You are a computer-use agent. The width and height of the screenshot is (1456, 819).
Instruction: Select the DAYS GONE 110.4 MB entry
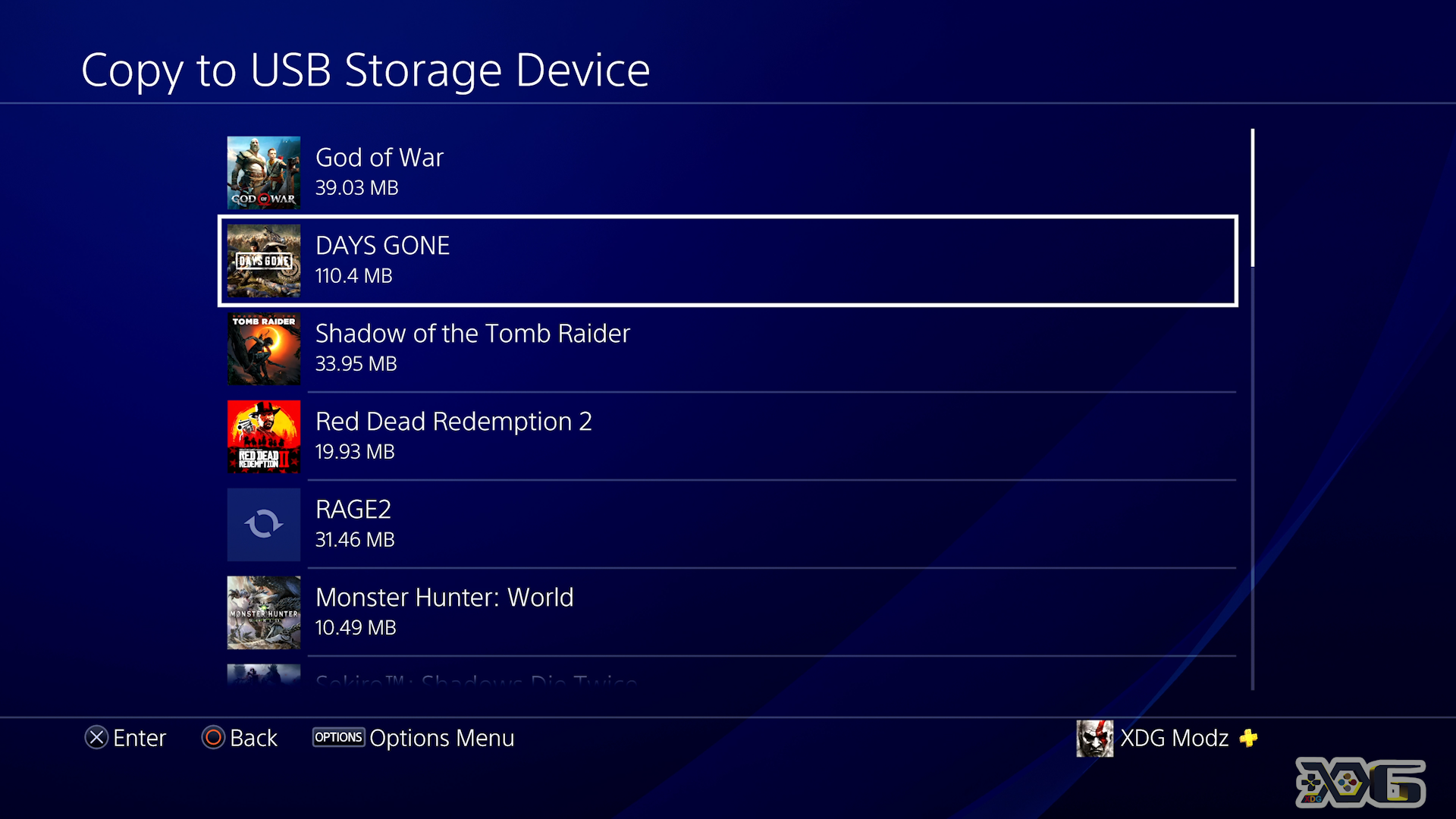[x=728, y=261]
